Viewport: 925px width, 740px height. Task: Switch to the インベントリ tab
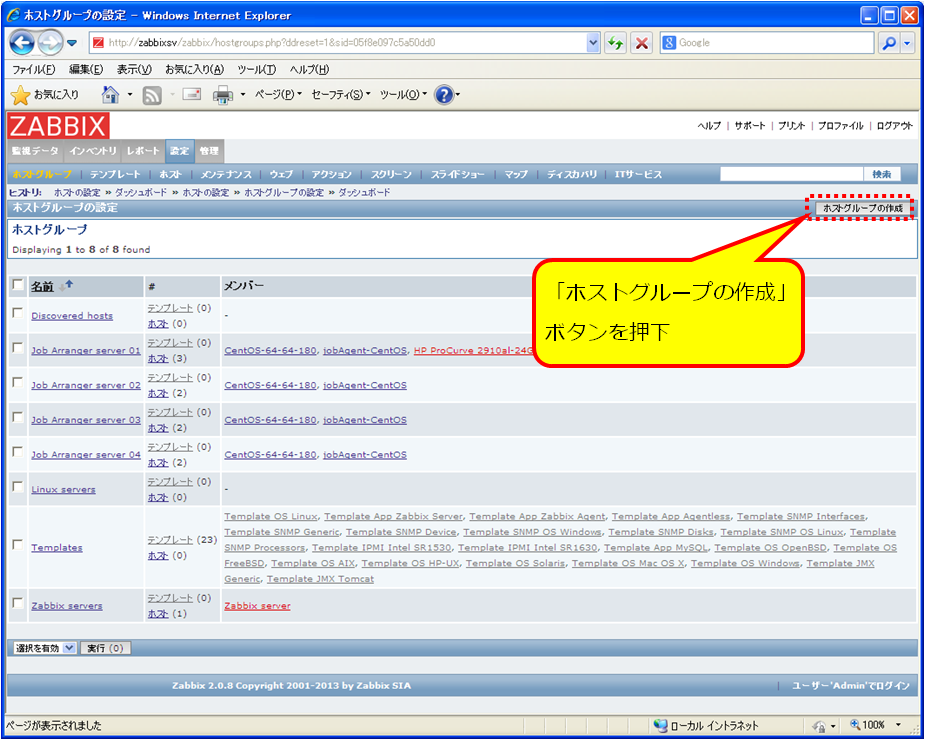pos(93,151)
